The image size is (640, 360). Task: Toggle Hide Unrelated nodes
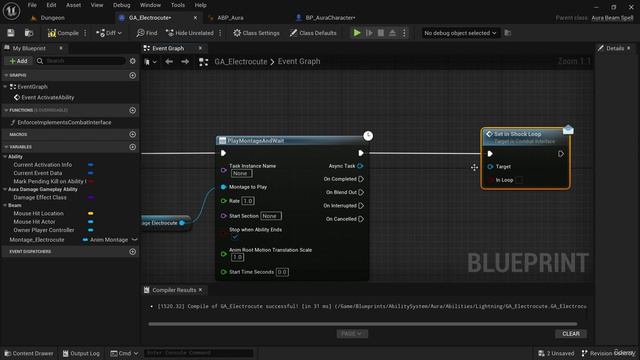[x=190, y=33]
